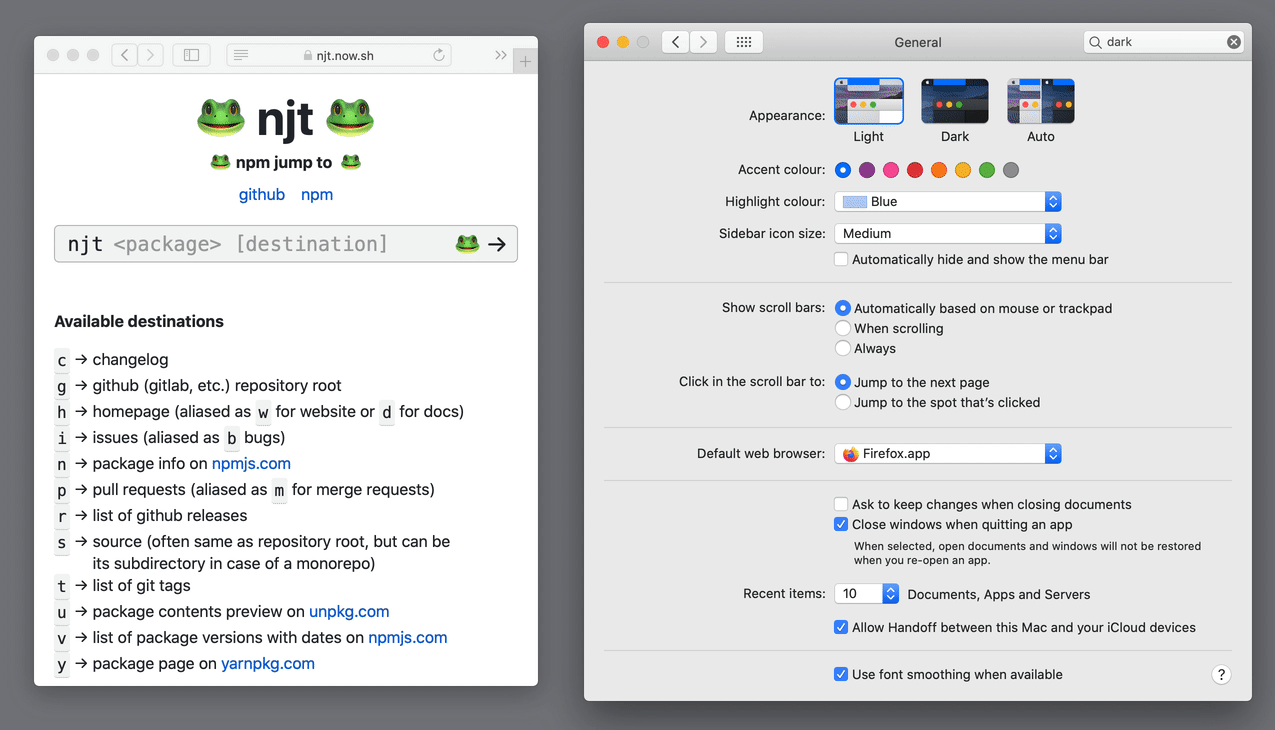1275x730 pixels.
Task: Open the unpkg.com link
Action: (x=349, y=611)
